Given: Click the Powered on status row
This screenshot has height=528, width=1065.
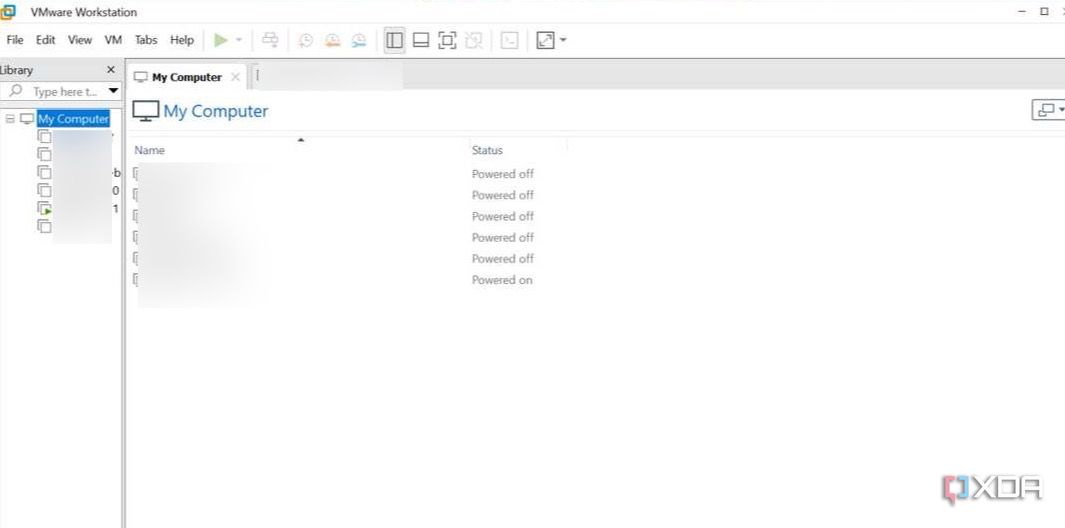Looking at the screenshot, I should coord(502,280).
